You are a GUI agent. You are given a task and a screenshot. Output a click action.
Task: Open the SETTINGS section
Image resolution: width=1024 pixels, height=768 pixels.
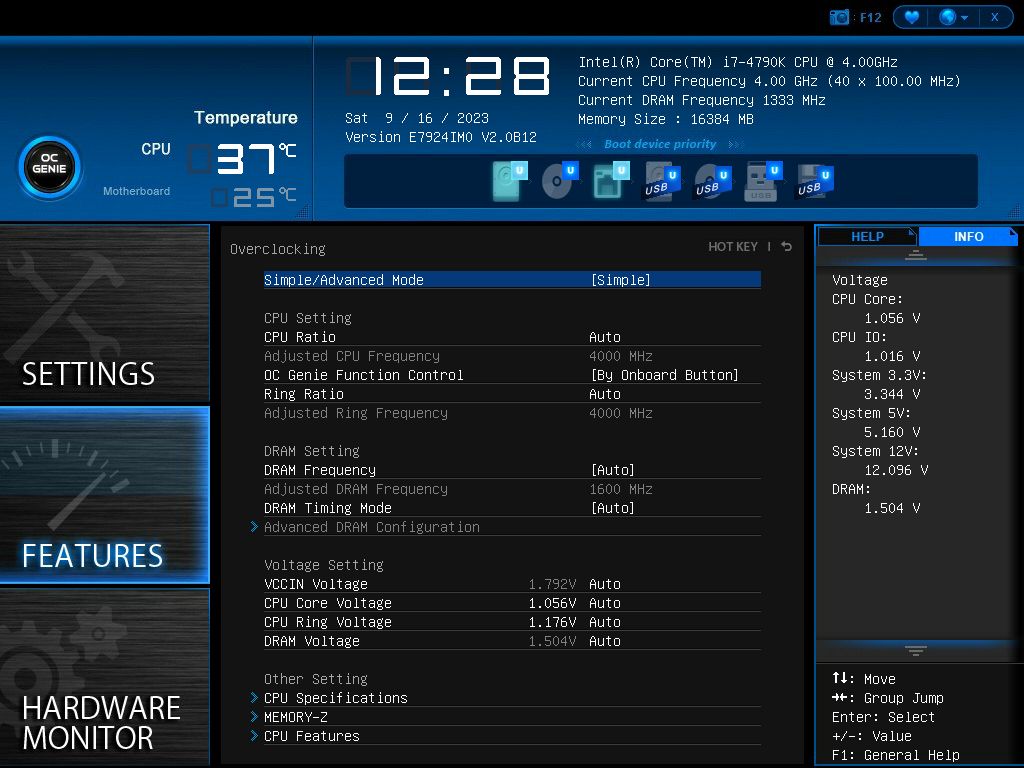104,313
